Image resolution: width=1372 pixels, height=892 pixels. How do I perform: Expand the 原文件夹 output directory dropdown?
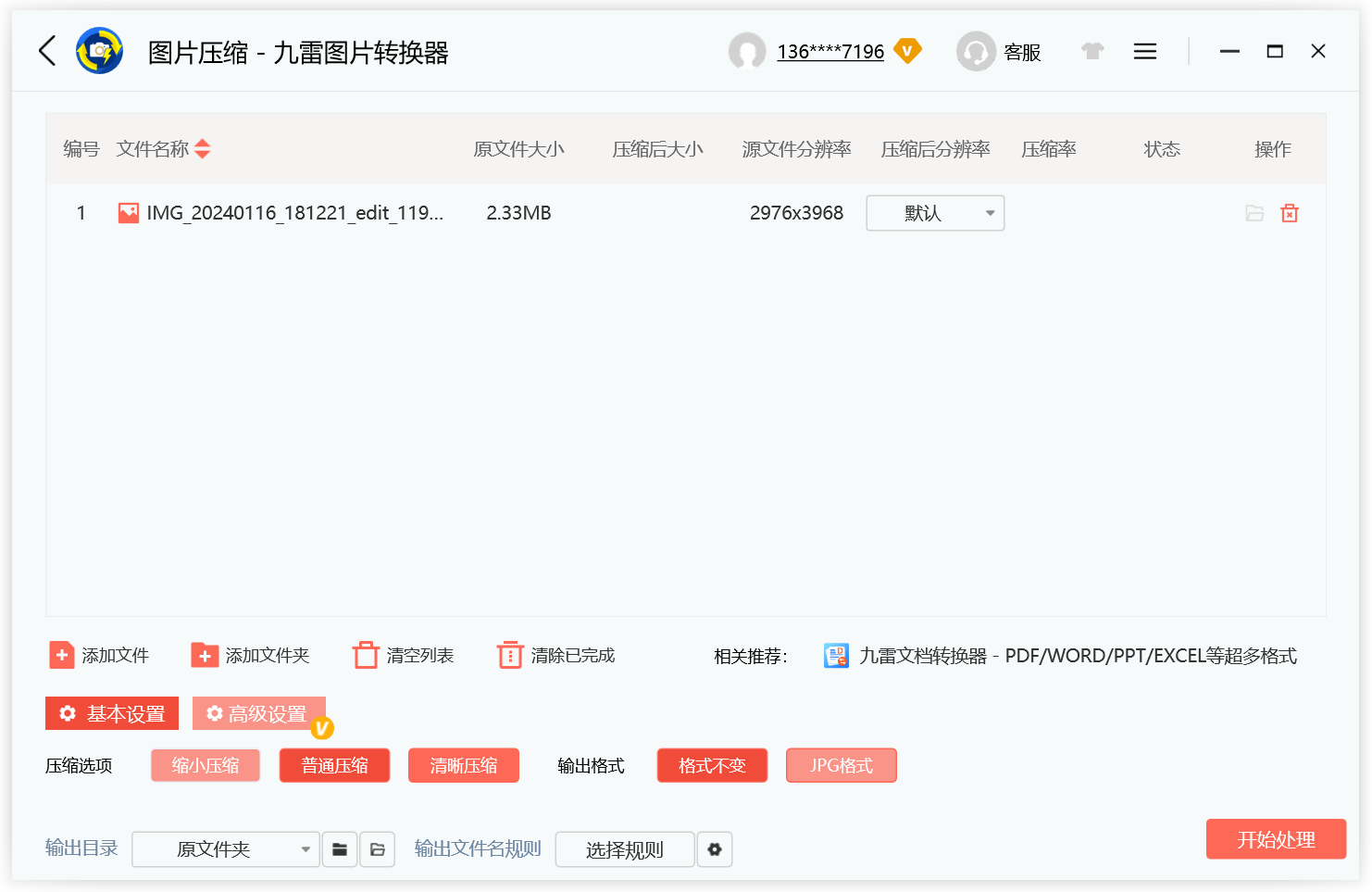pyautogui.click(x=225, y=848)
